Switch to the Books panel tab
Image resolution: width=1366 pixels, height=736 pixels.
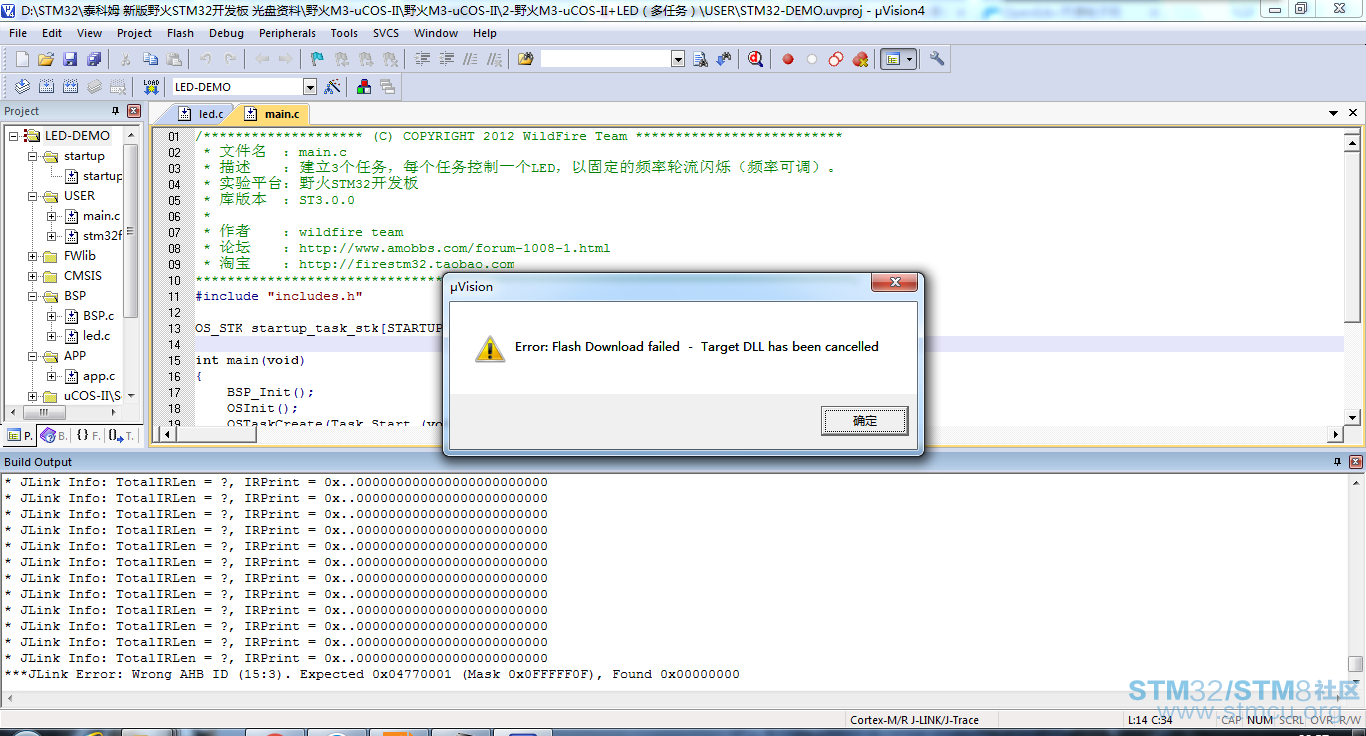point(54,436)
